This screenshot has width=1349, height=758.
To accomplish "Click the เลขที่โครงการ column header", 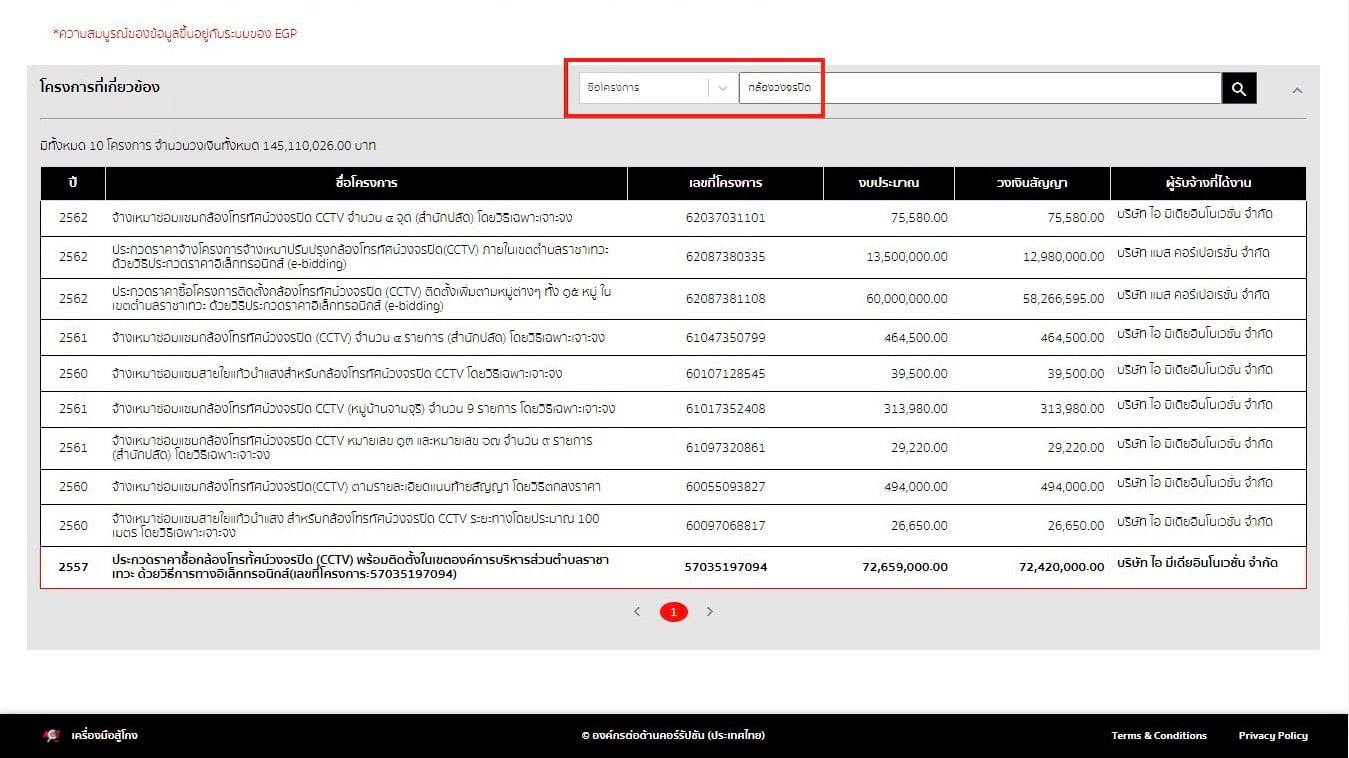I will 725,183.
